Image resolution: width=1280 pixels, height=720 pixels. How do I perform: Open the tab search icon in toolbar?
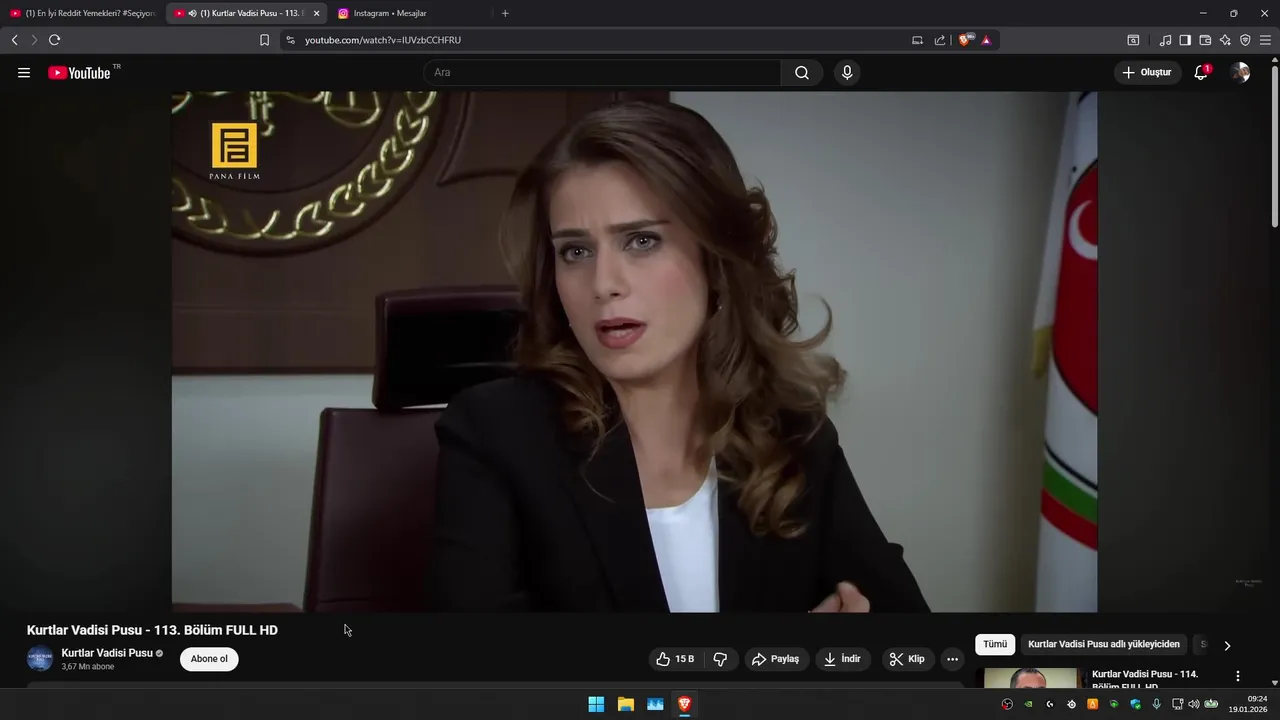(x=1133, y=40)
